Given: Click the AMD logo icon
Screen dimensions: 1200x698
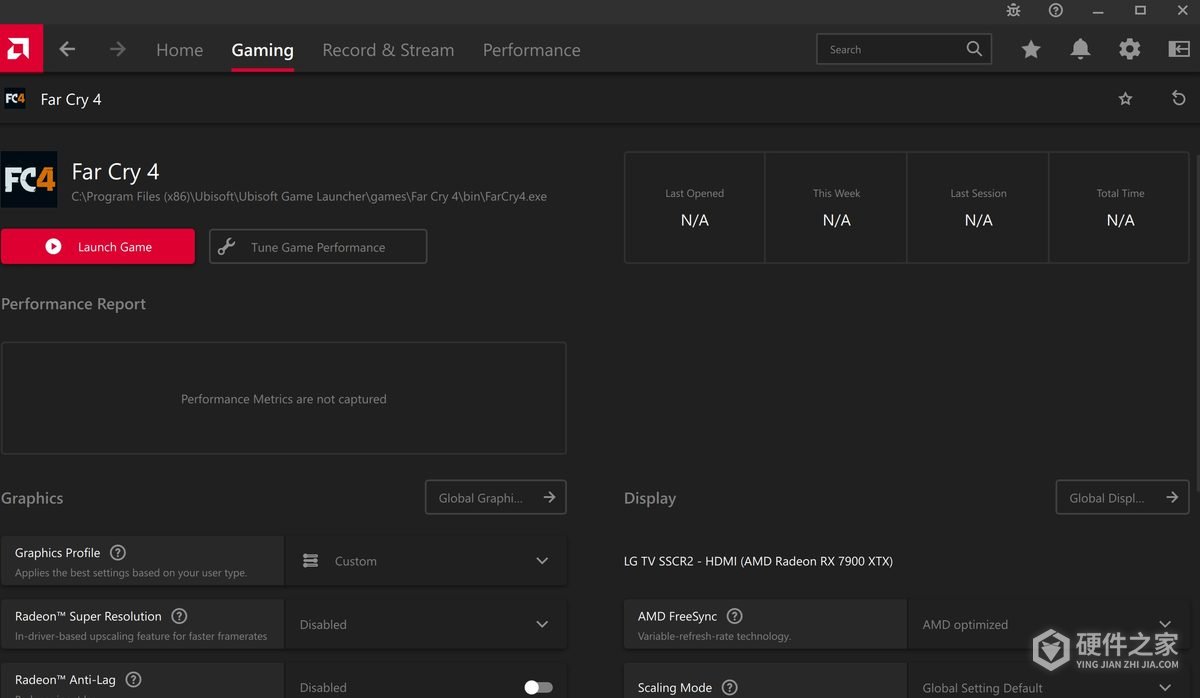Looking at the screenshot, I should pos(21,49).
